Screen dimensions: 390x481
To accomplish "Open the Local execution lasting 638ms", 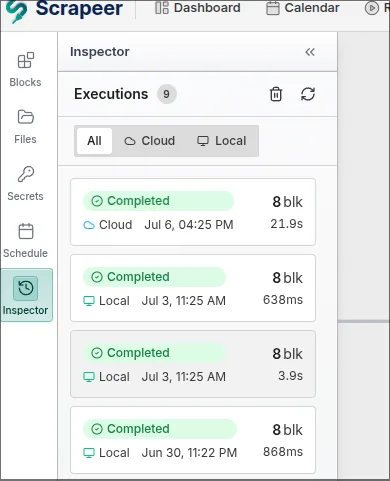I will tap(193, 288).
